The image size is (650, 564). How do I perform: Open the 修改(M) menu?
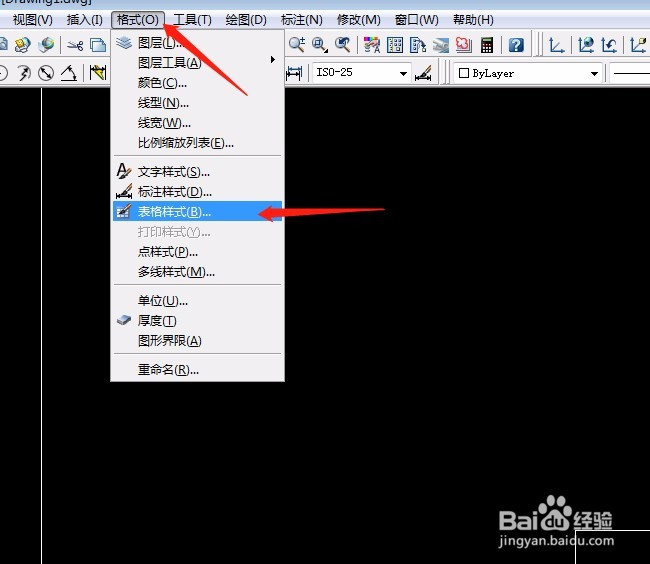pyautogui.click(x=359, y=19)
